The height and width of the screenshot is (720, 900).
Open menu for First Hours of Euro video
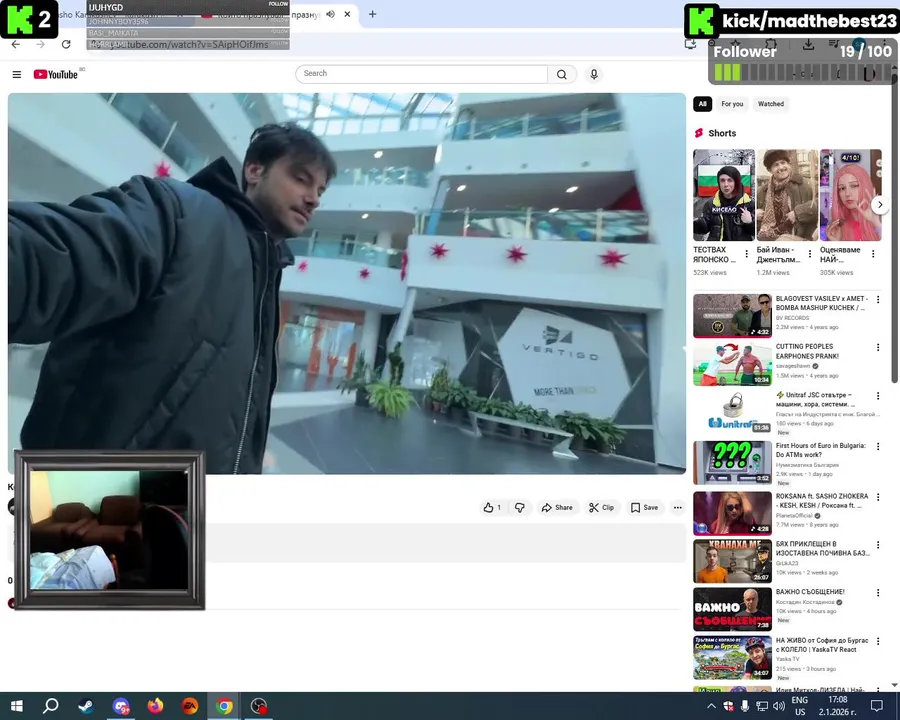[878, 447]
